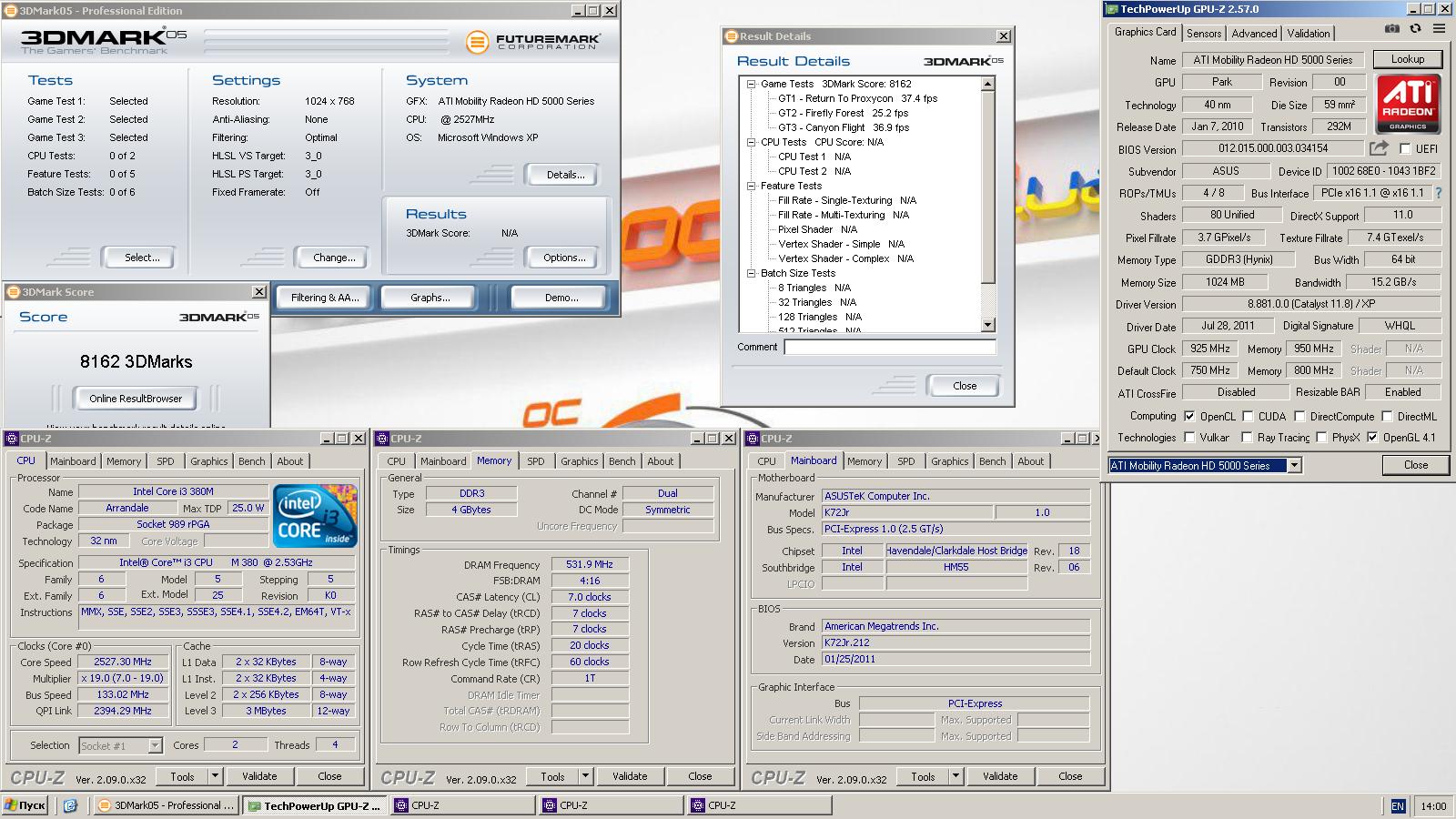This screenshot has width=1456, height=819.
Task: Switch to 3DMark05 taskbar item
Action: click(x=166, y=805)
